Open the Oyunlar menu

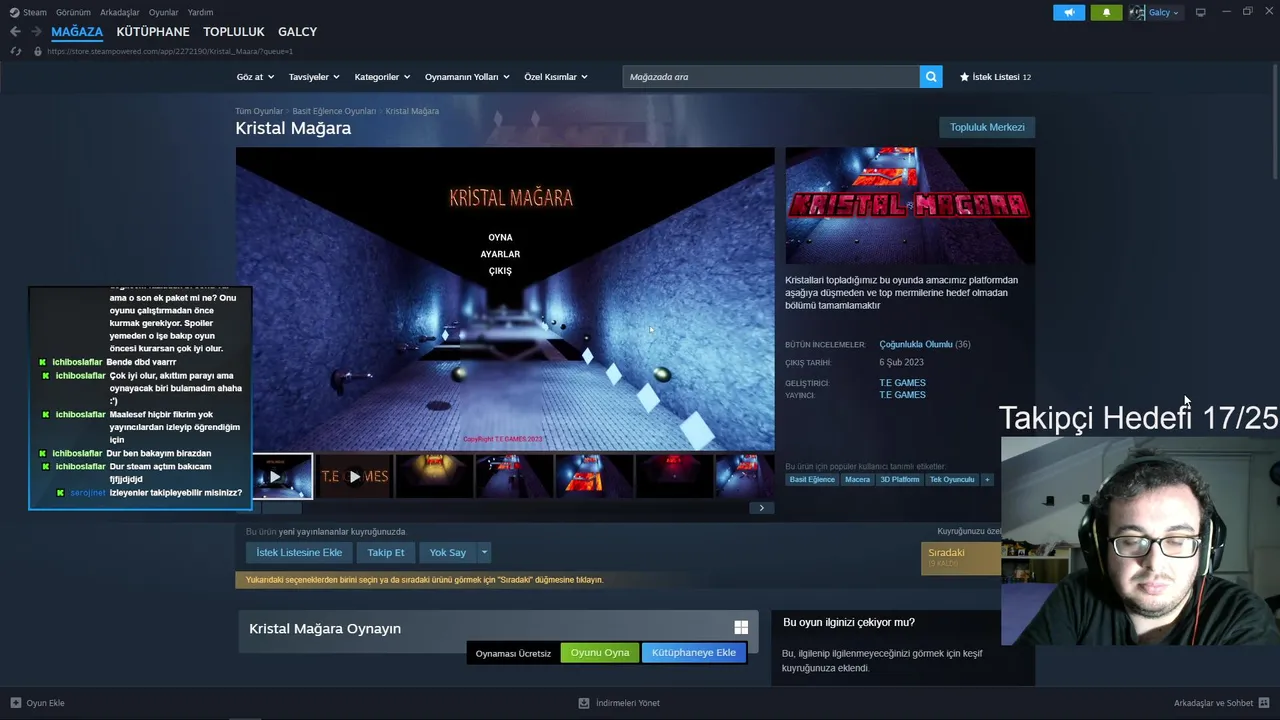pyautogui.click(x=164, y=13)
